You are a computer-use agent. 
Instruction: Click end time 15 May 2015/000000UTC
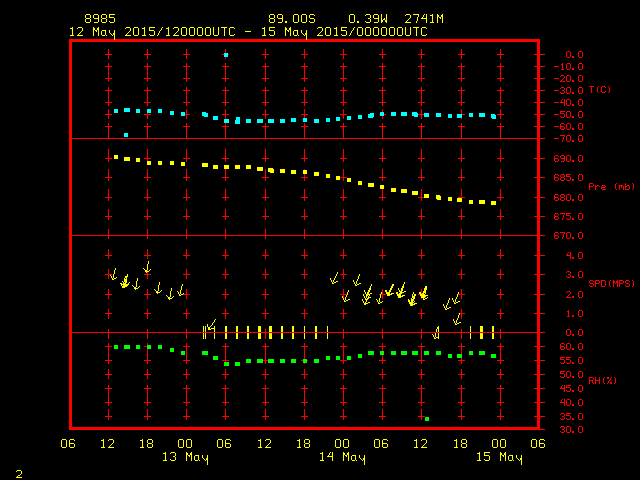click(x=344, y=32)
